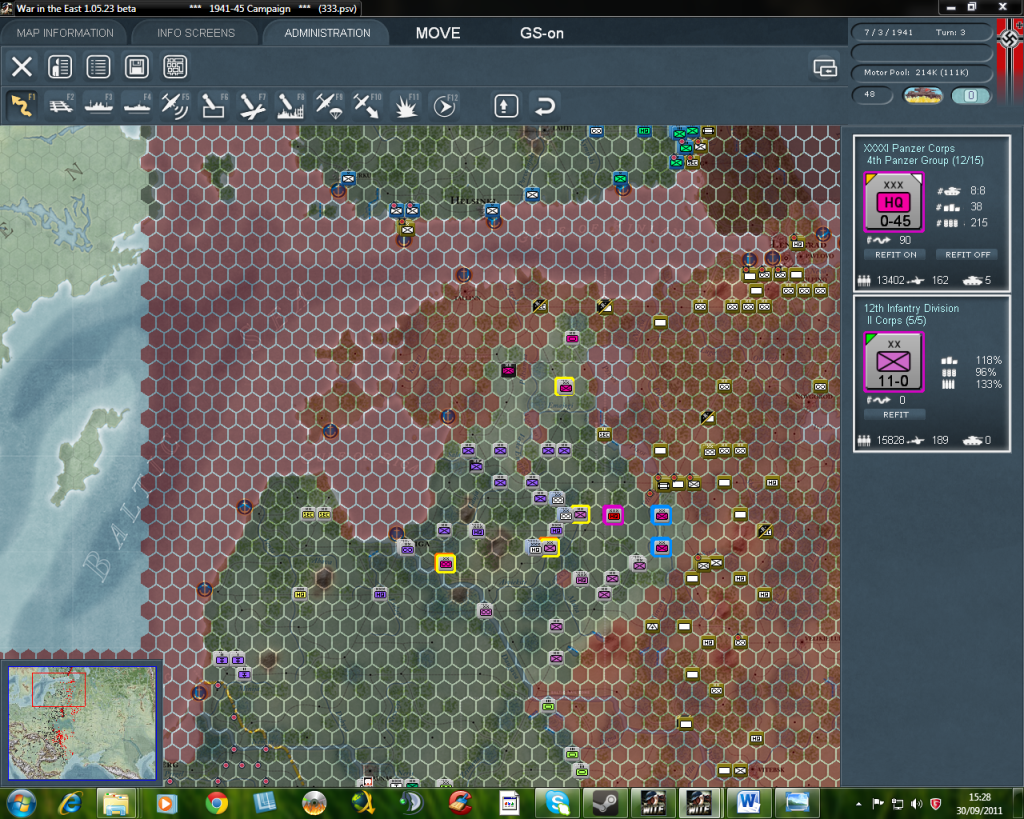Click the Undo move arrow icon
This screenshot has width=1024, height=819.
click(x=544, y=105)
